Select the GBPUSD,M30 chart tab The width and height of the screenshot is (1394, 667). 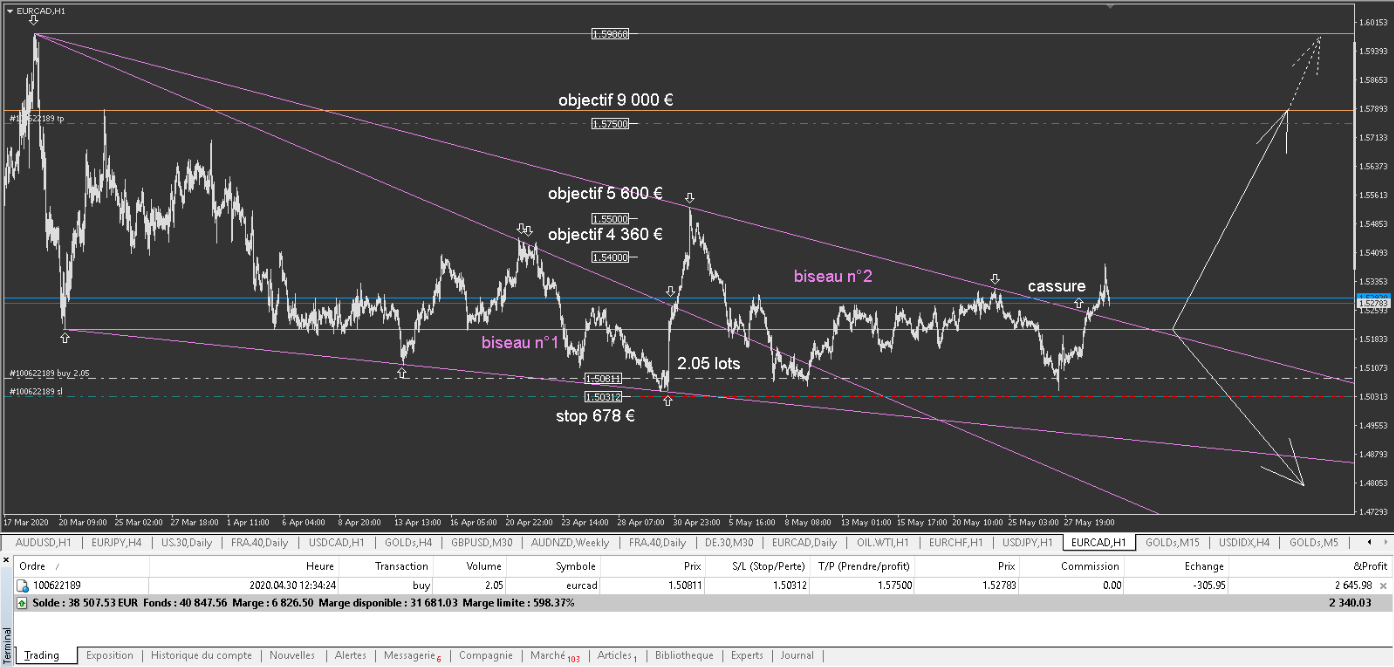(483, 542)
